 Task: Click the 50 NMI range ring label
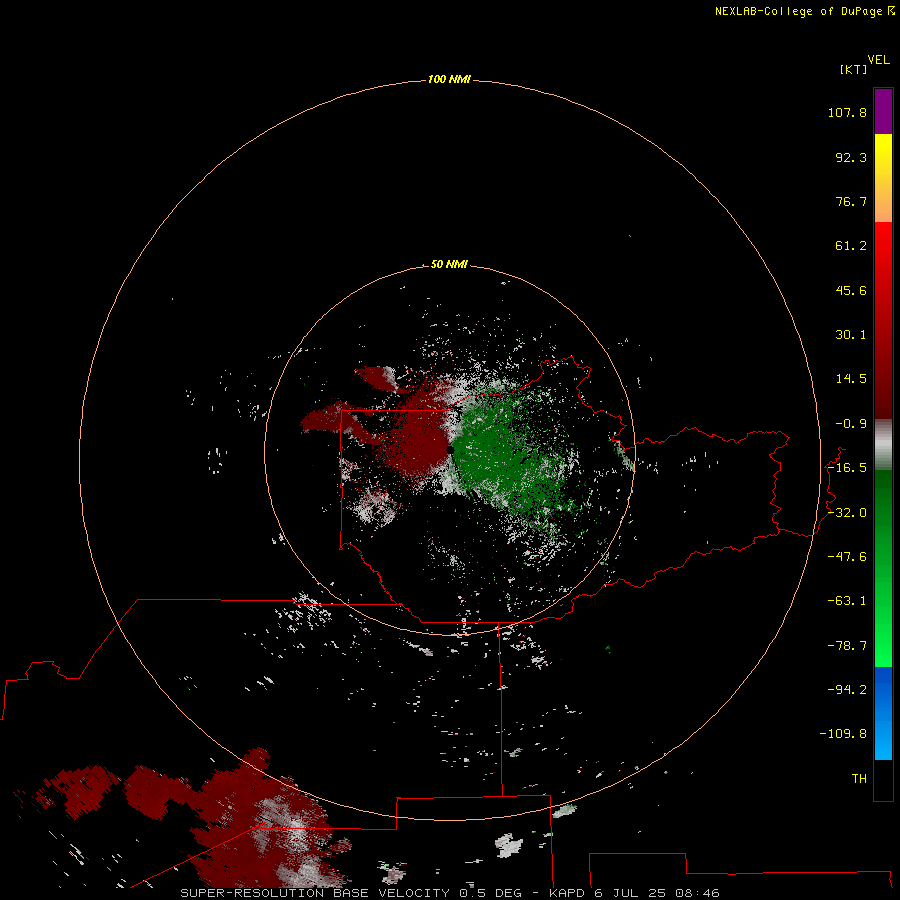449,264
